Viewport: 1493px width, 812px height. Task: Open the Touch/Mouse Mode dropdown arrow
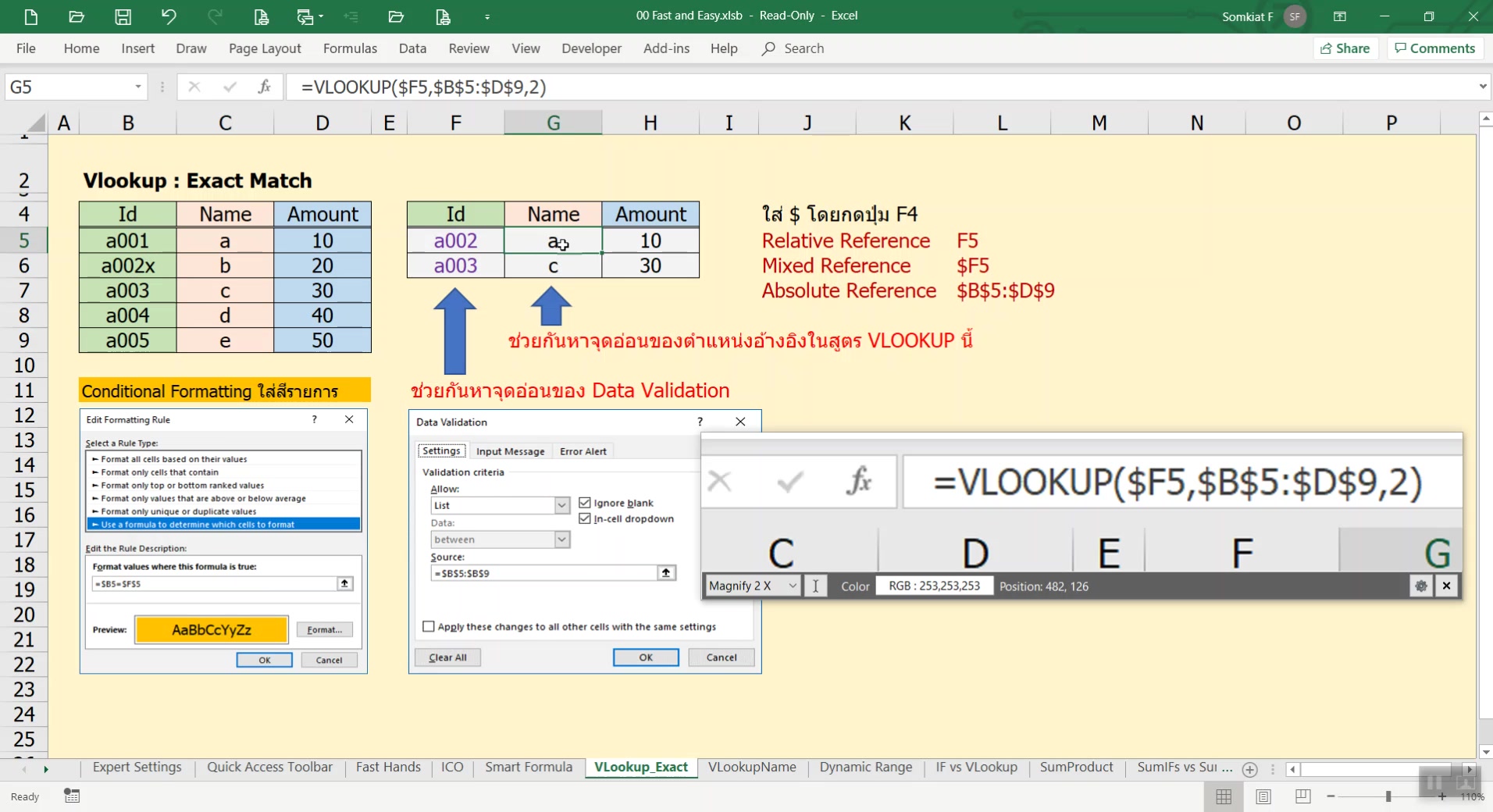click(x=321, y=16)
